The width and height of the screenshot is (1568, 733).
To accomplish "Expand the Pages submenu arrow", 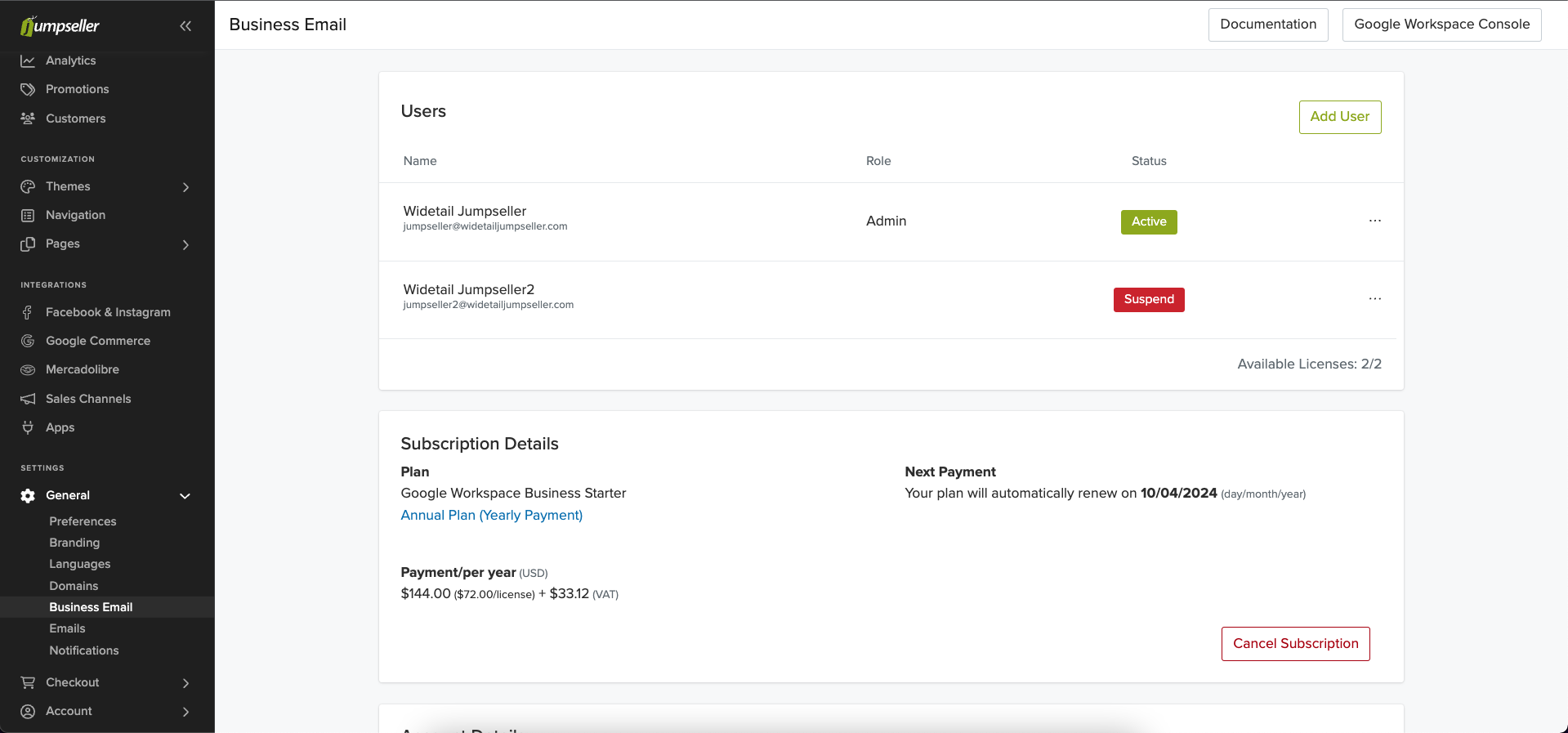I will (185, 244).
